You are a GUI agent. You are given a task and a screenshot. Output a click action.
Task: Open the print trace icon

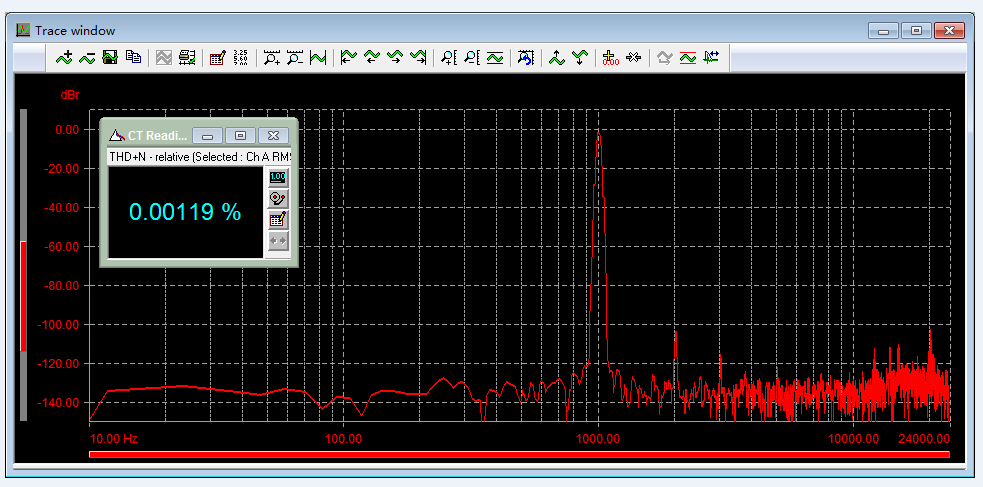point(187,58)
